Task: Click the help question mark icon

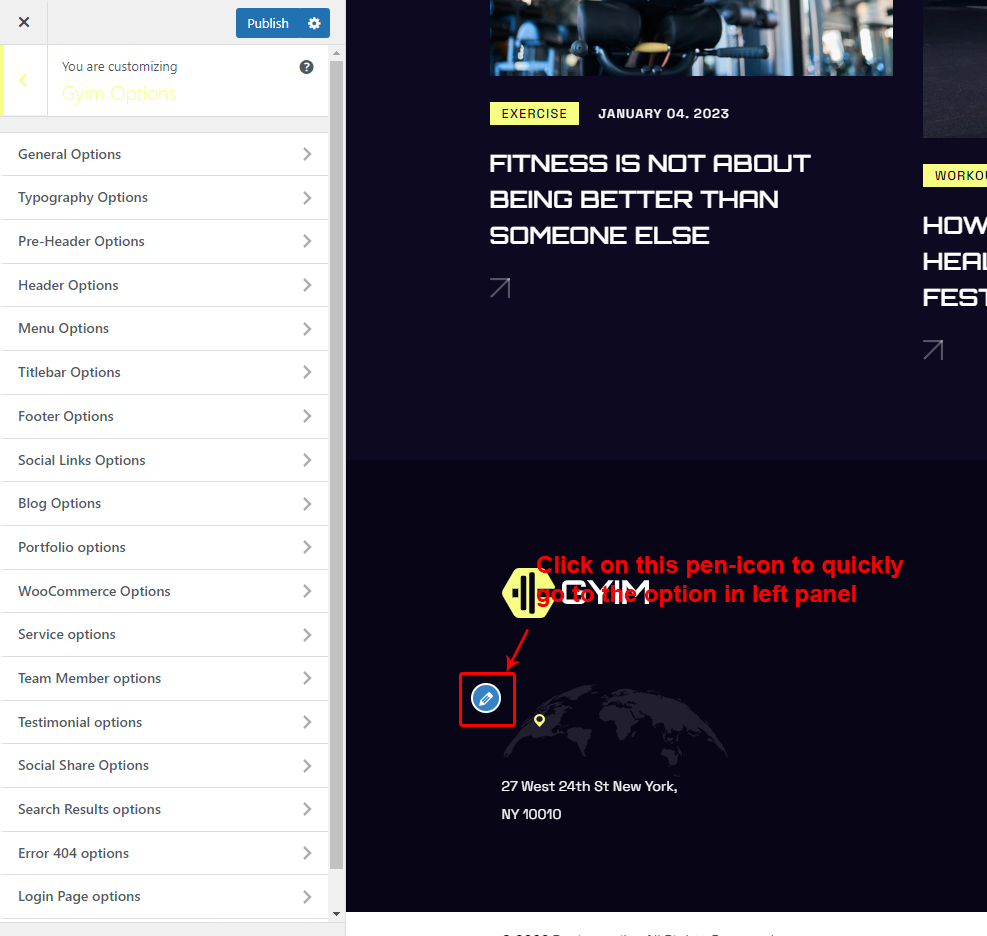Action: 306,67
